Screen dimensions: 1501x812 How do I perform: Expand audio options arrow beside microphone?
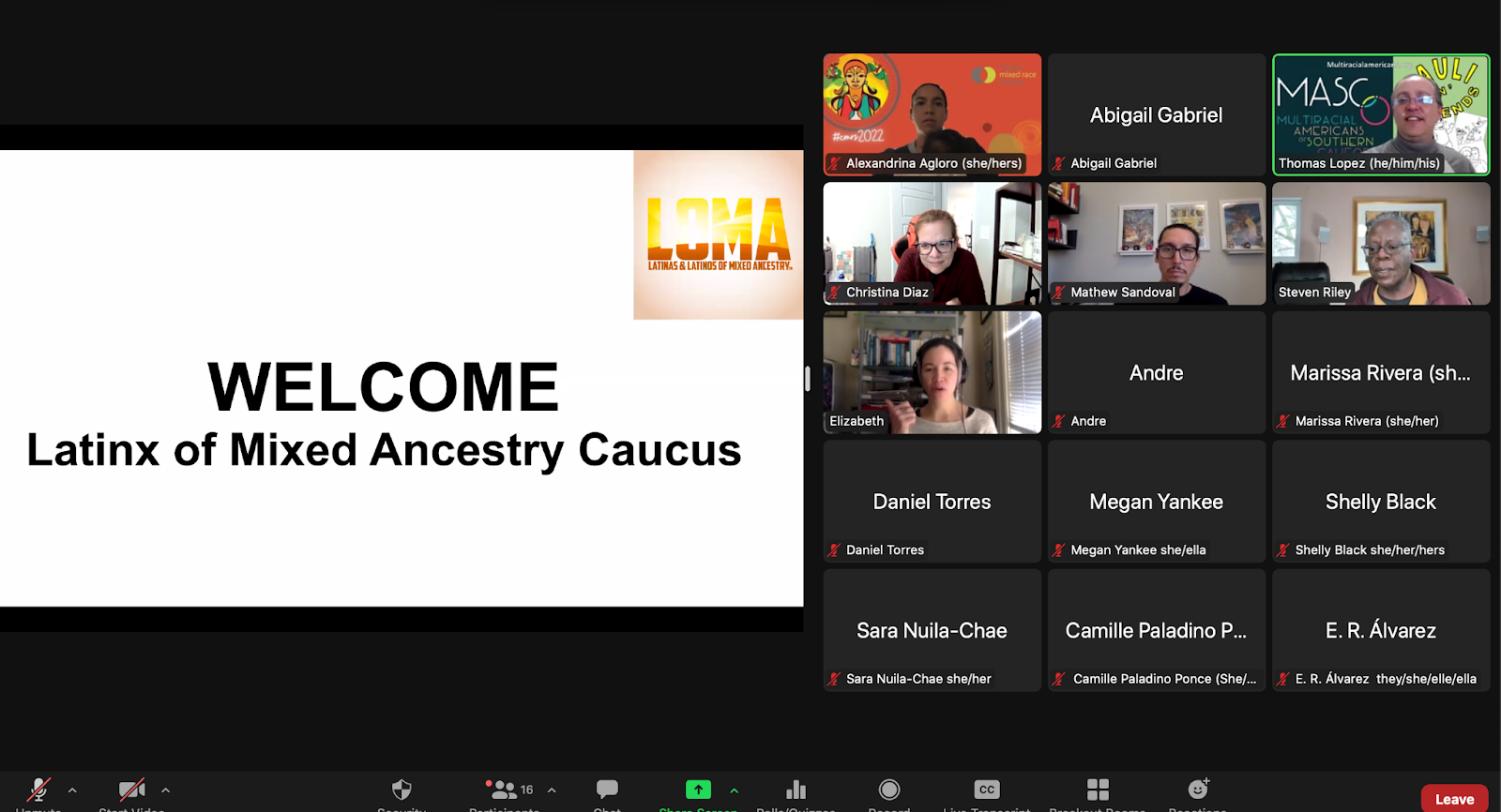(x=72, y=790)
